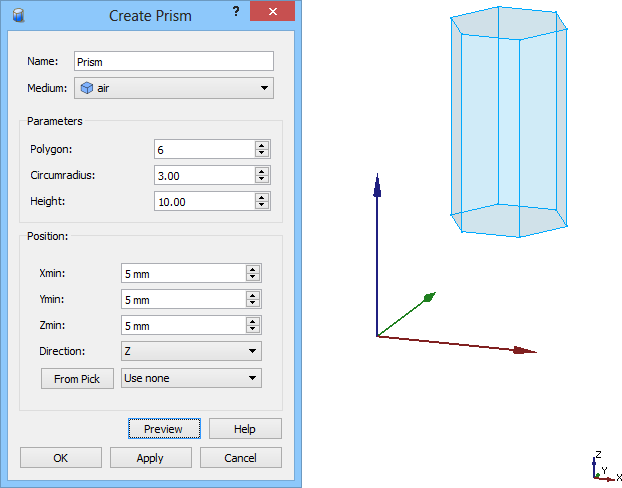Confirm with the OK button
This screenshot has width=622, height=488.
[61, 458]
